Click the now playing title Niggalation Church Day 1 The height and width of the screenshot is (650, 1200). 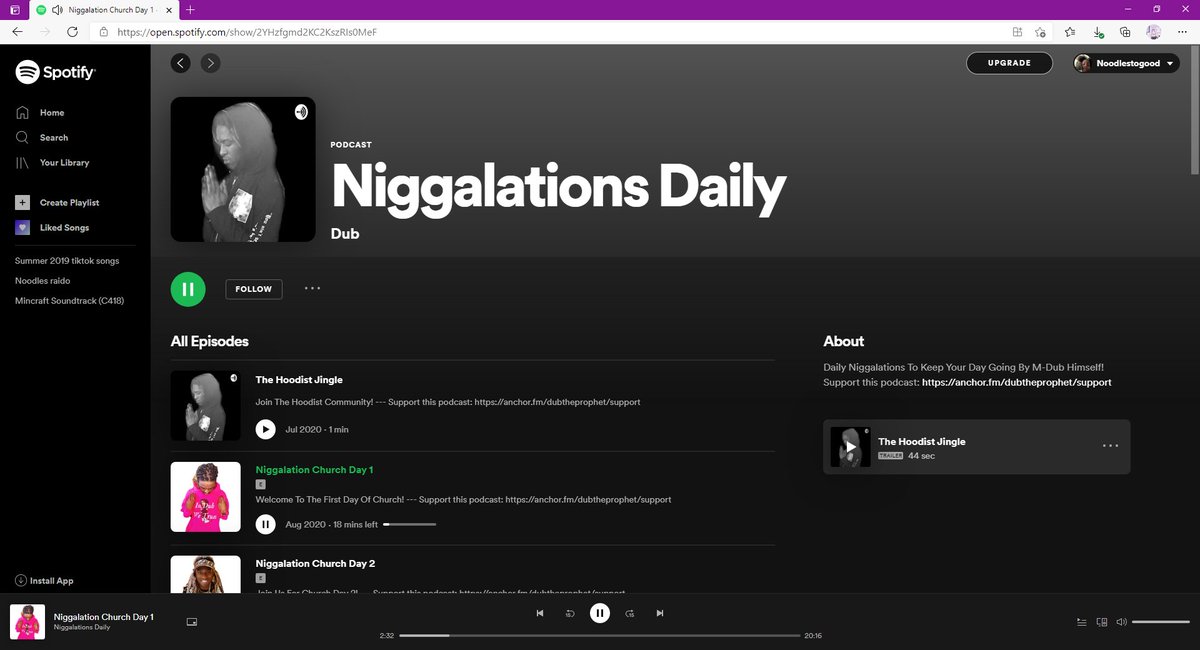coord(104,616)
